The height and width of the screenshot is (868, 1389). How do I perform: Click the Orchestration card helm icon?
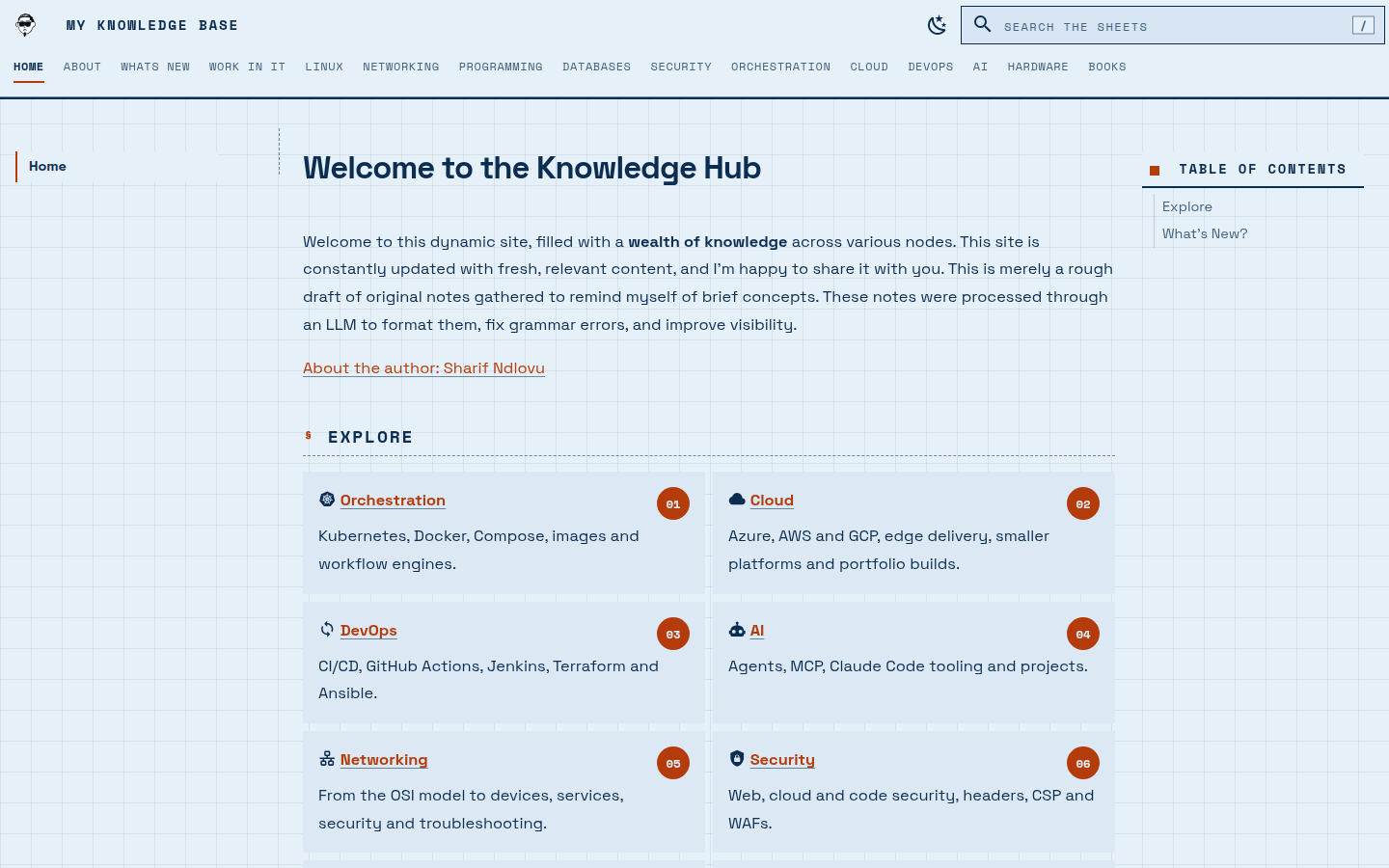tap(327, 500)
